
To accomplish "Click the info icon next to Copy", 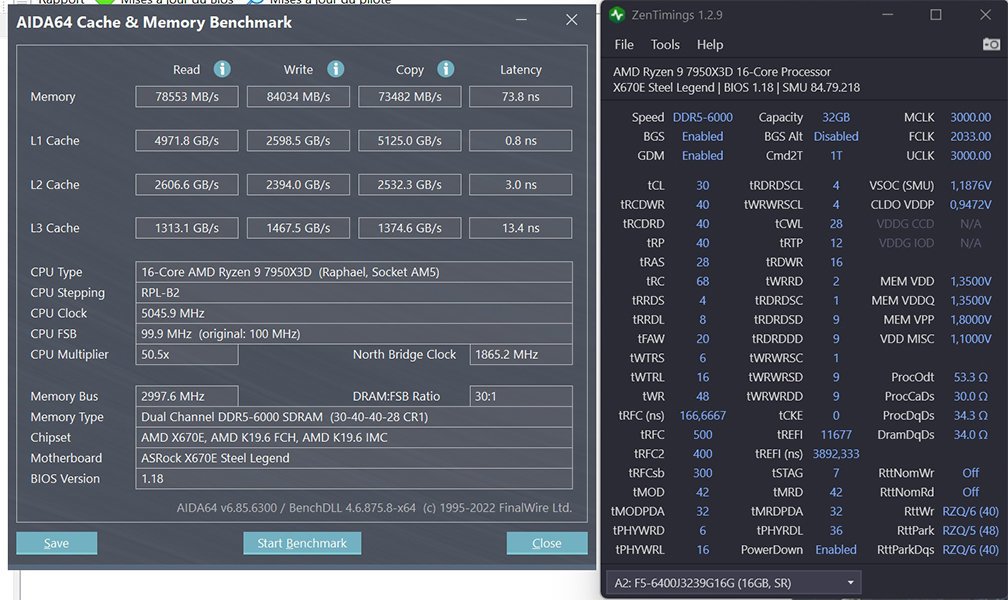I will click(x=446, y=69).
